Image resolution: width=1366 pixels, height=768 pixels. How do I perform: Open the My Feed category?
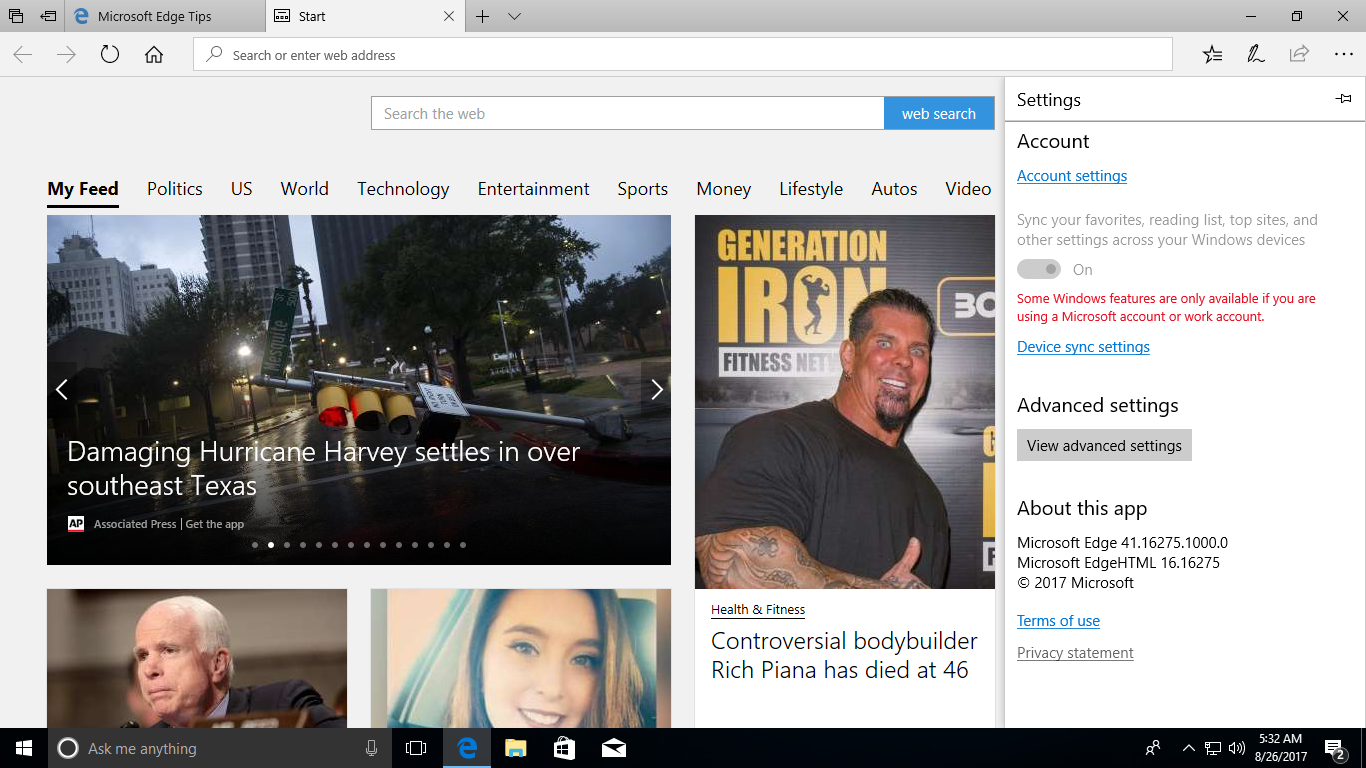pyautogui.click(x=83, y=189)
